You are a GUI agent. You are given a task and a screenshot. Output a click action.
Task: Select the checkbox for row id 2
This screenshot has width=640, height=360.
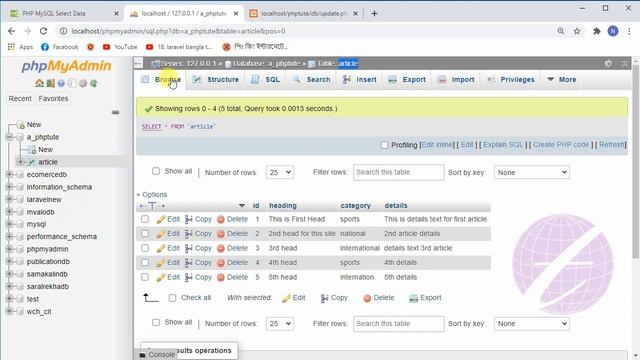click(x=145, y=233)
